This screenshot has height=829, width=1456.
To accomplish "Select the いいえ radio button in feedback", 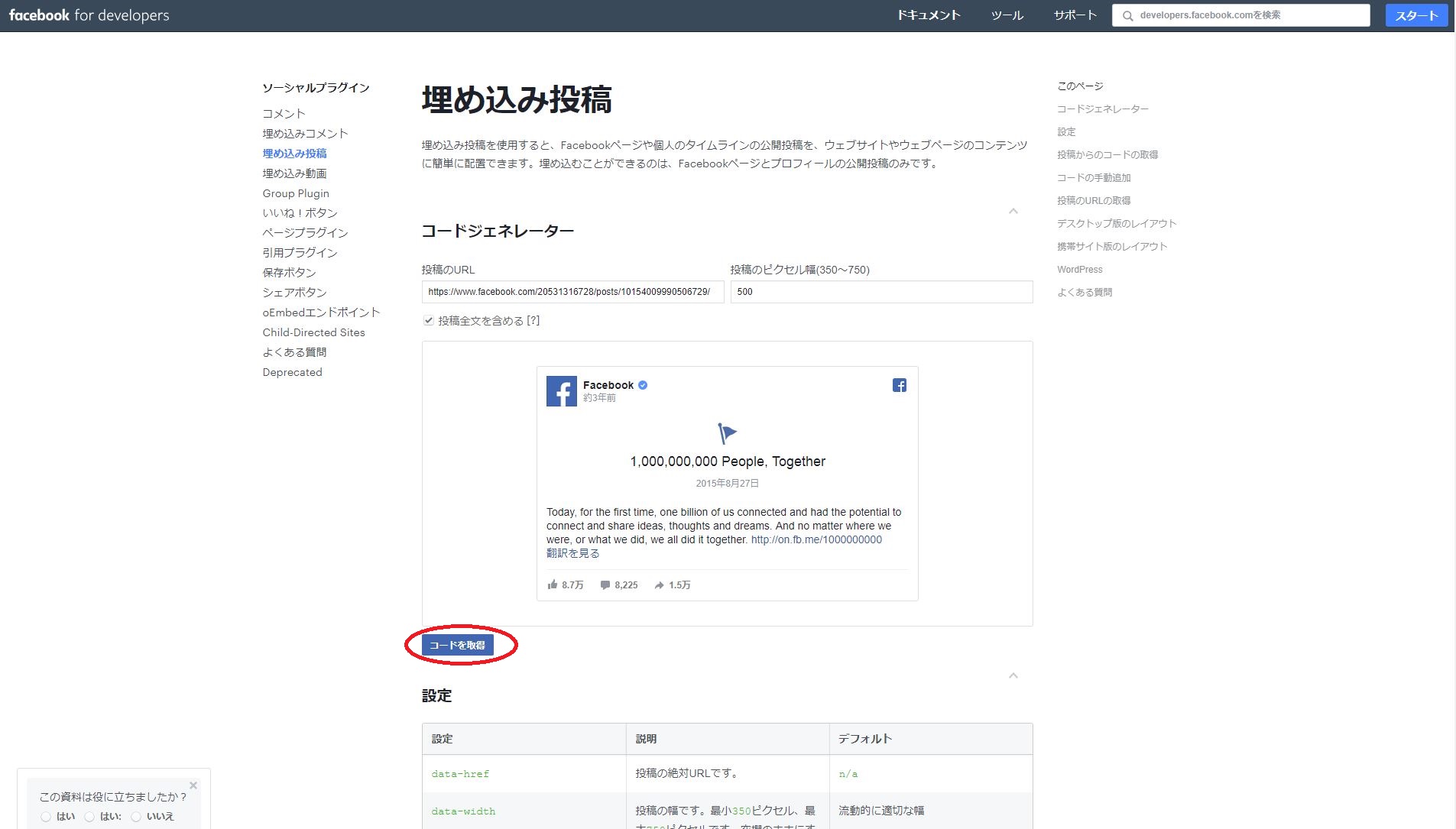I will point(136,817).
